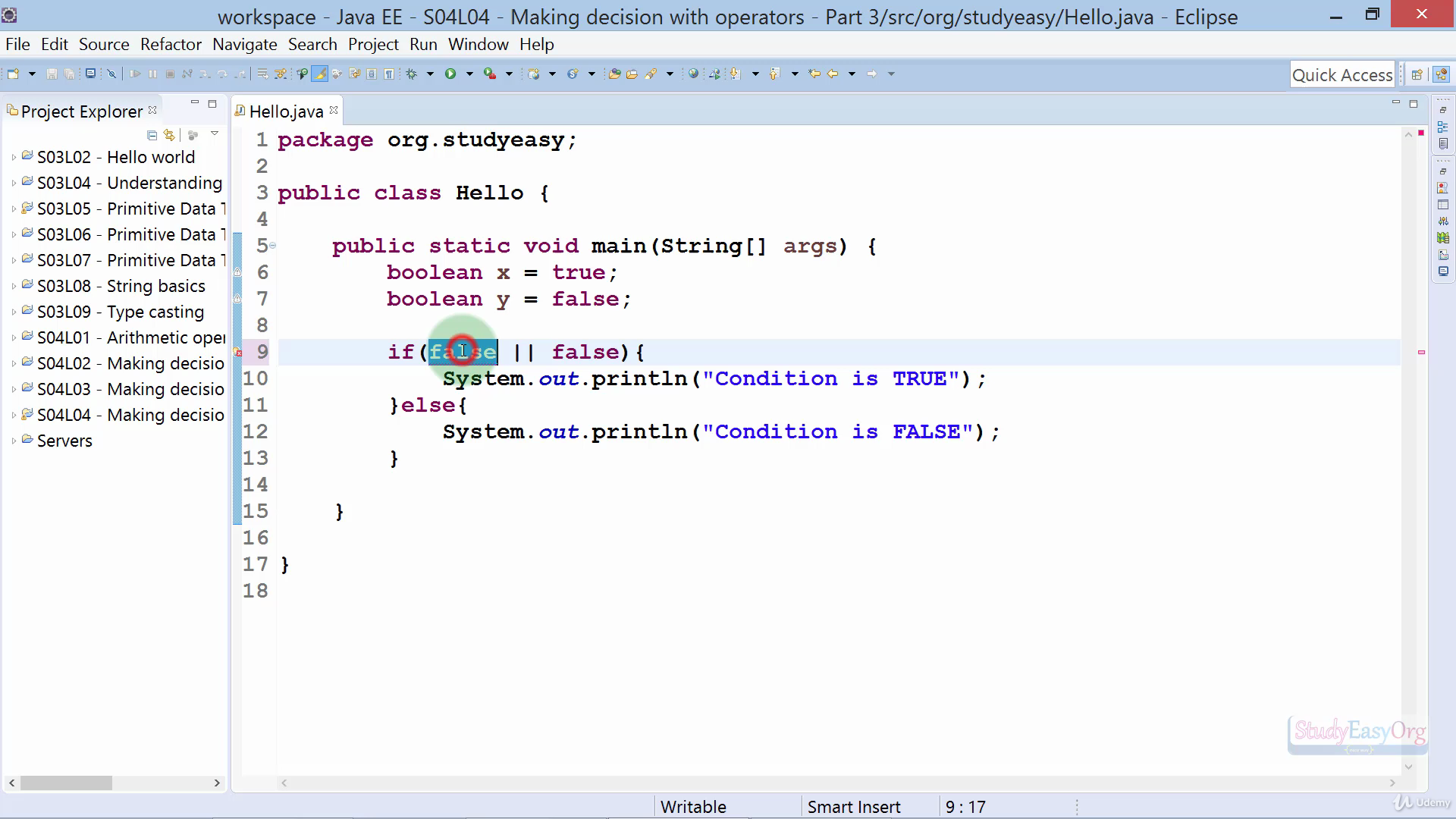Click the Debug bug icon

point(412,74)
